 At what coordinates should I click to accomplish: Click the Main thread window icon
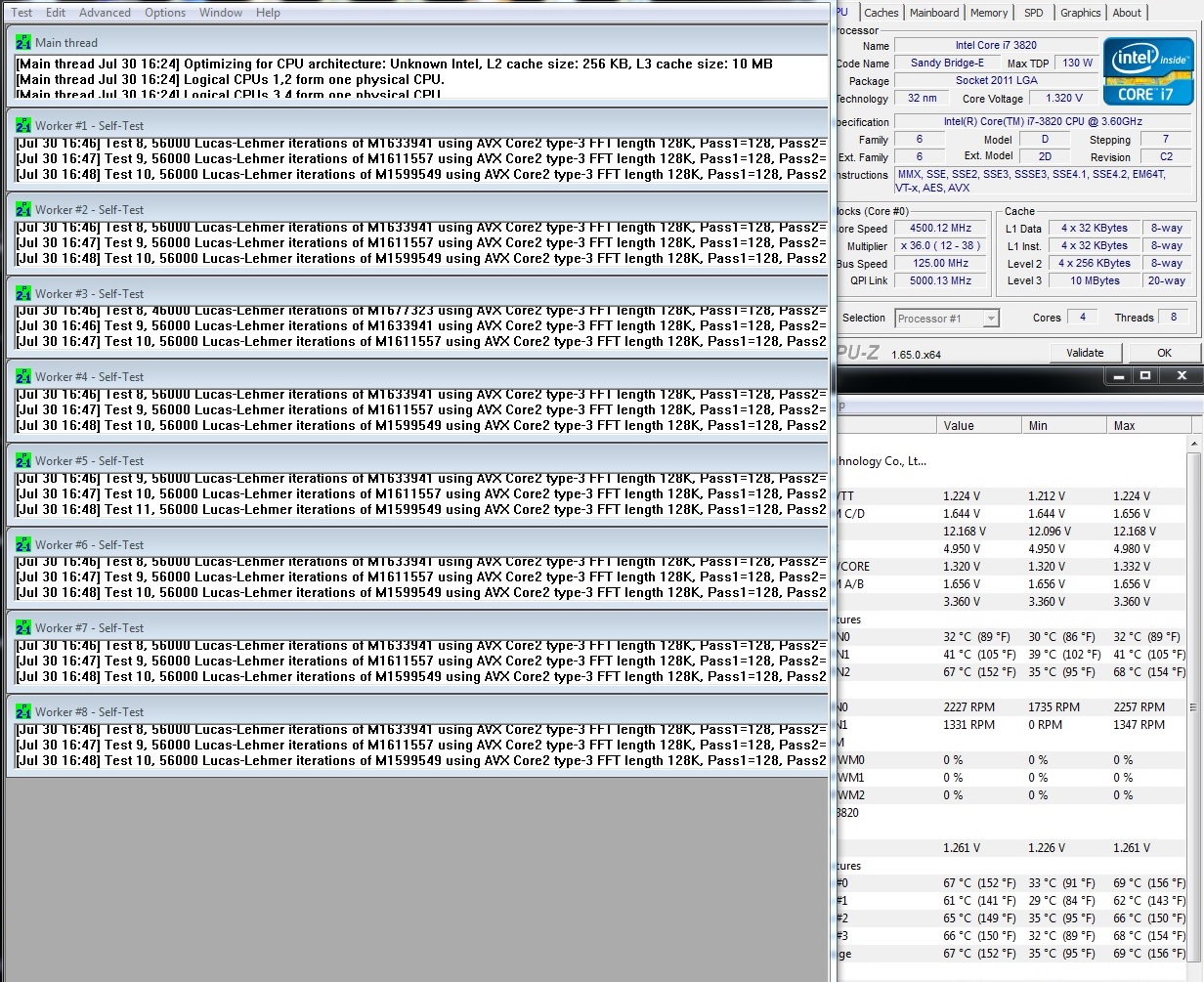22,42
